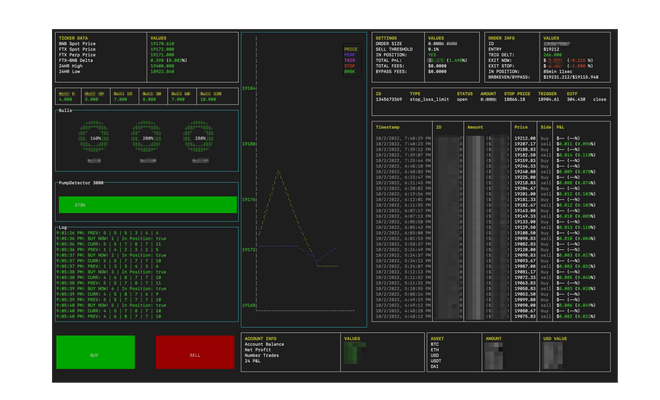
Task: Click open order ID 1345673369
Action: pos(389,99)
